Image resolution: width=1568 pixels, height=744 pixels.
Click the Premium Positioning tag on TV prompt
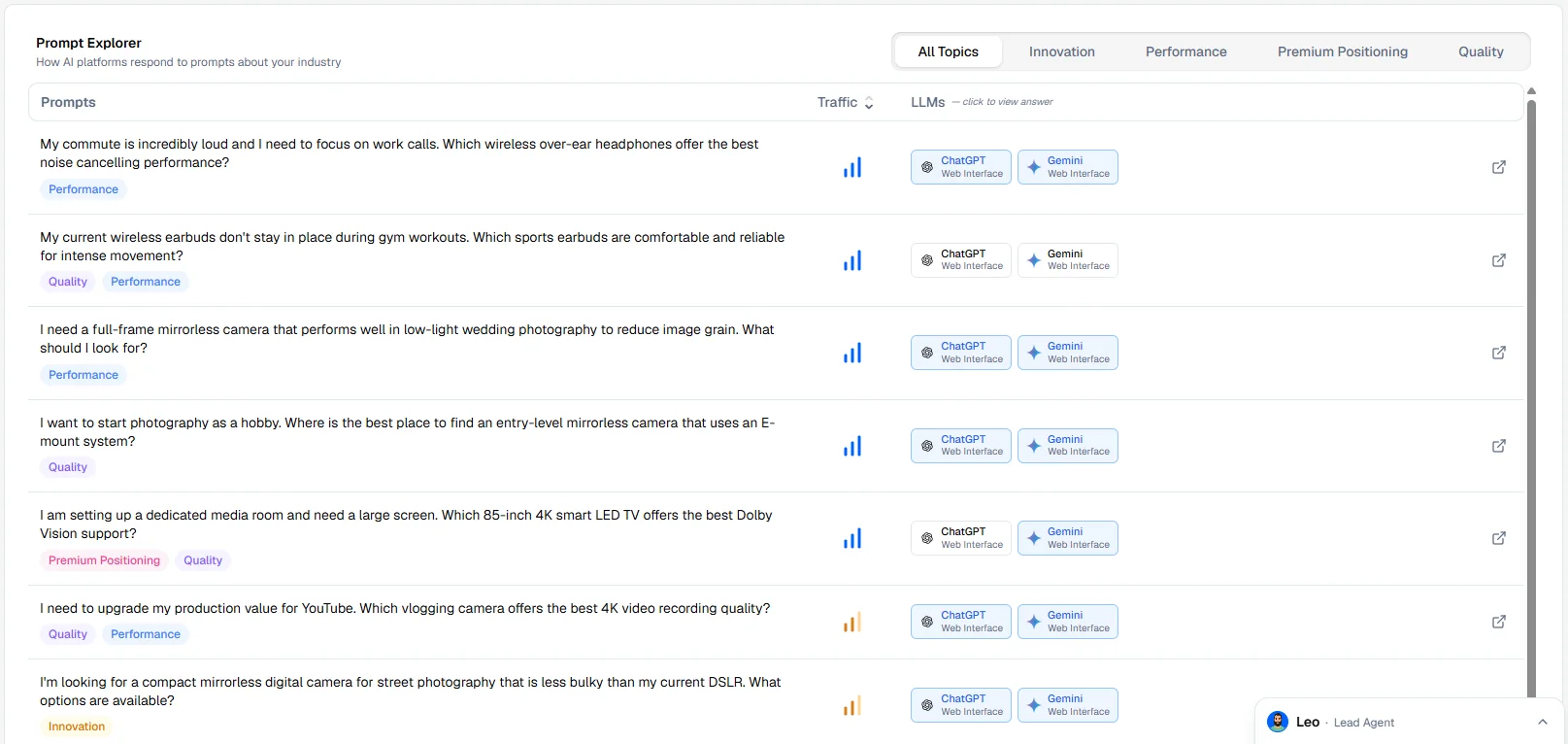click(104, 560)
